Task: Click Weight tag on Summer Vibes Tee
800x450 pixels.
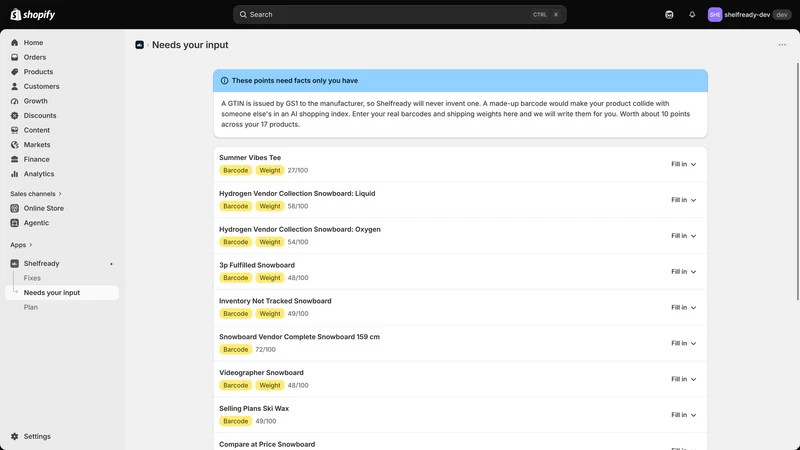Action: click(269, 170)
